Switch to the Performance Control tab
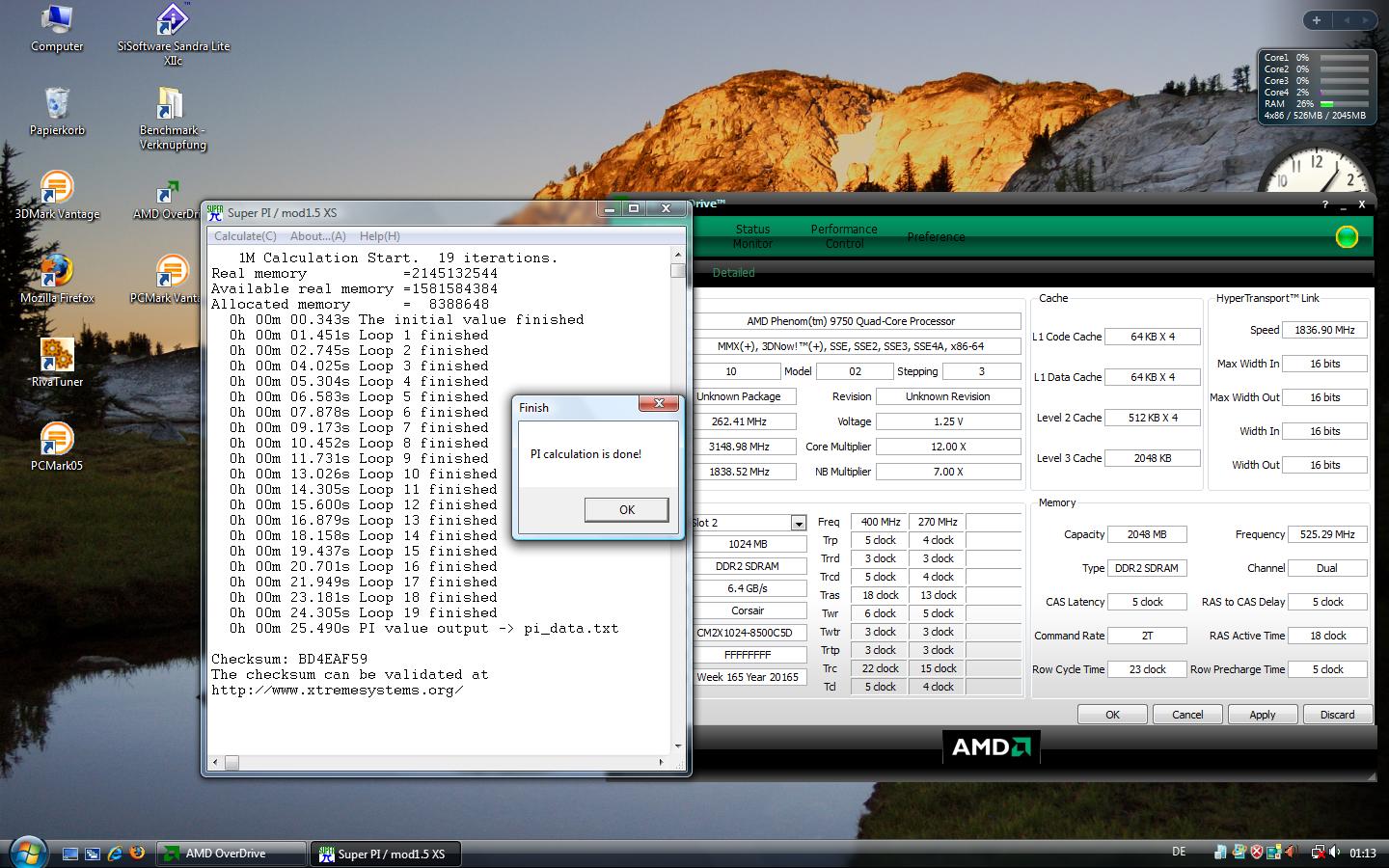The width and height of the screenshot is (1389, 868). (844, 236)
